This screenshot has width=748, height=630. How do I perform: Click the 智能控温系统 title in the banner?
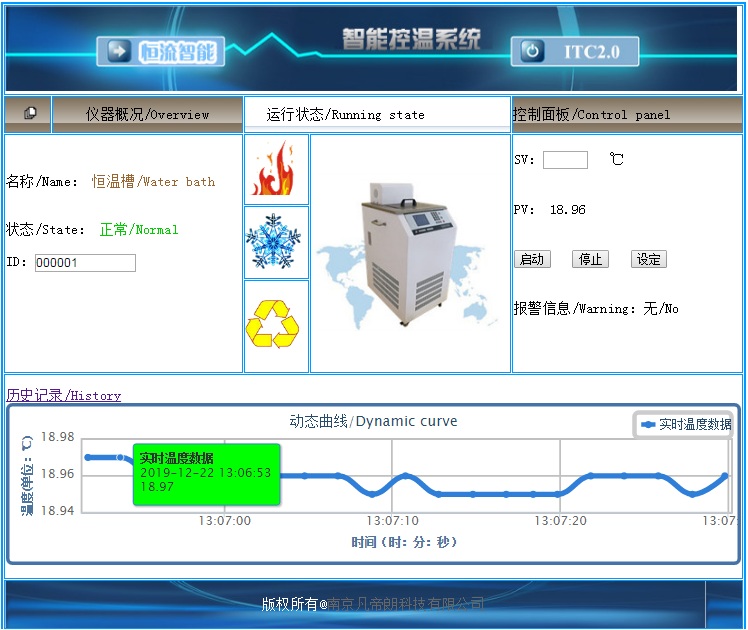coord(411,39)
